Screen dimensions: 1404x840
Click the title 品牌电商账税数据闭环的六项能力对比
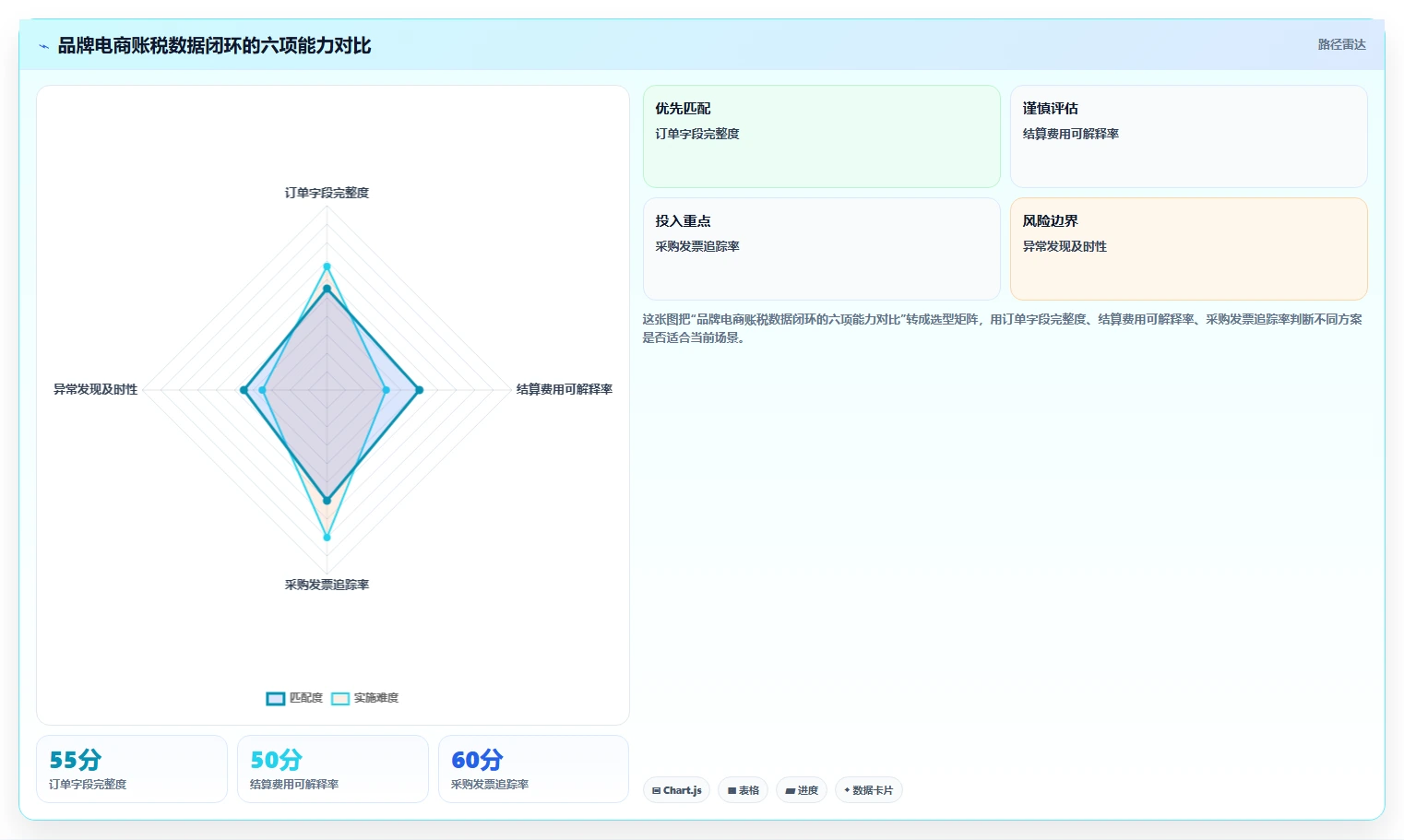coord(214,45)
